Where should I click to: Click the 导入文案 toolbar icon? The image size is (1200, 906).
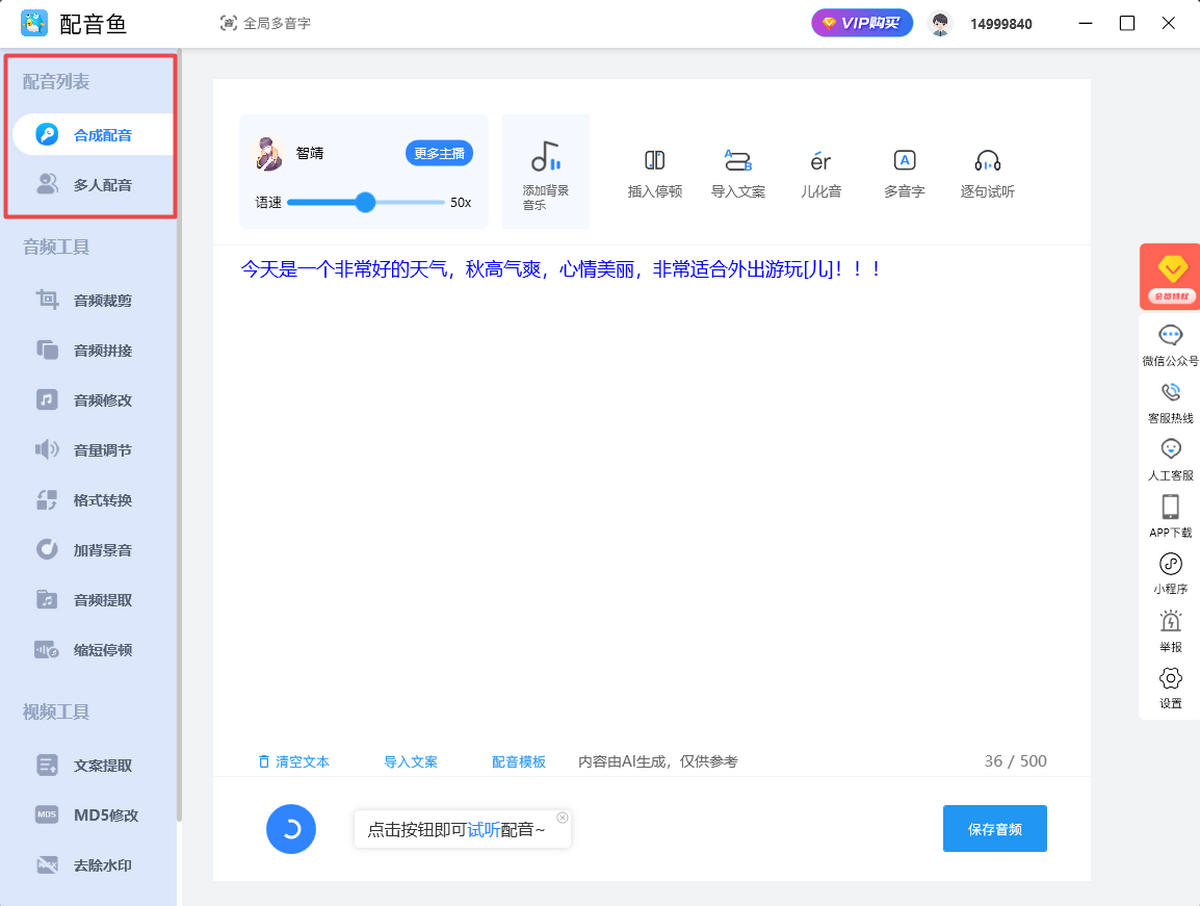738,160
